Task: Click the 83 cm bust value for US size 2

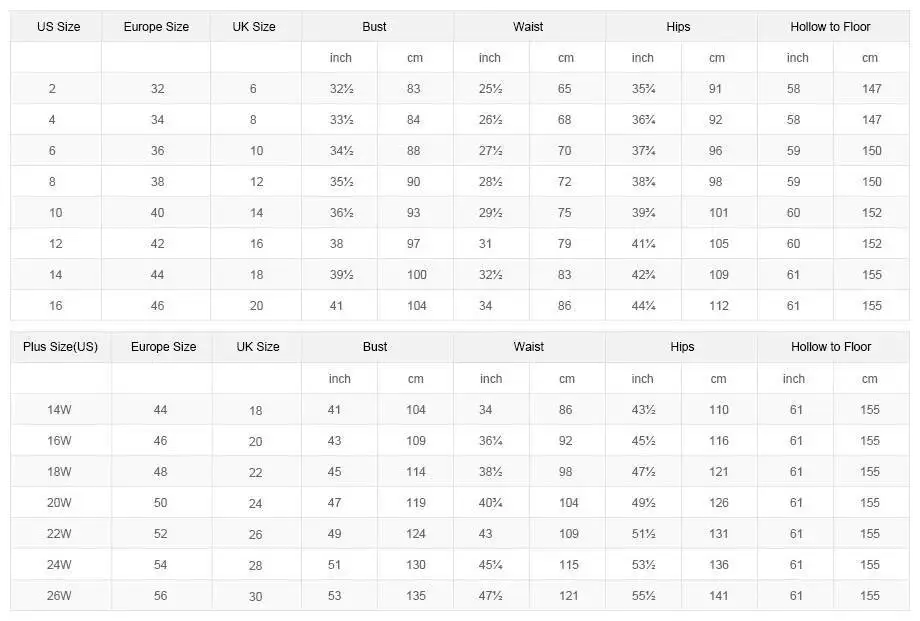Action: (x=414, y=89)
